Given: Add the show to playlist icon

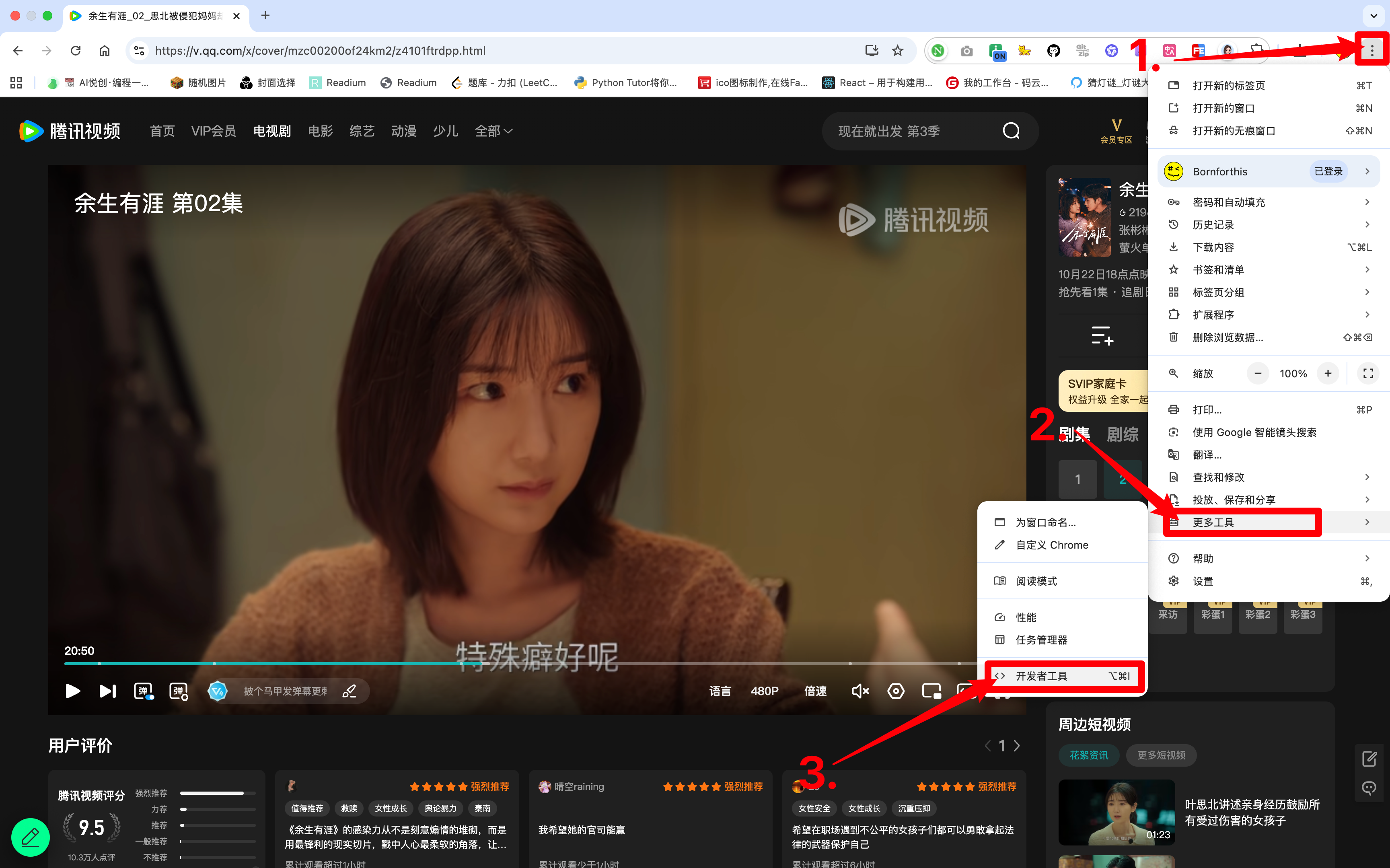Looking at the screenshot, I should click(1102, 335).
